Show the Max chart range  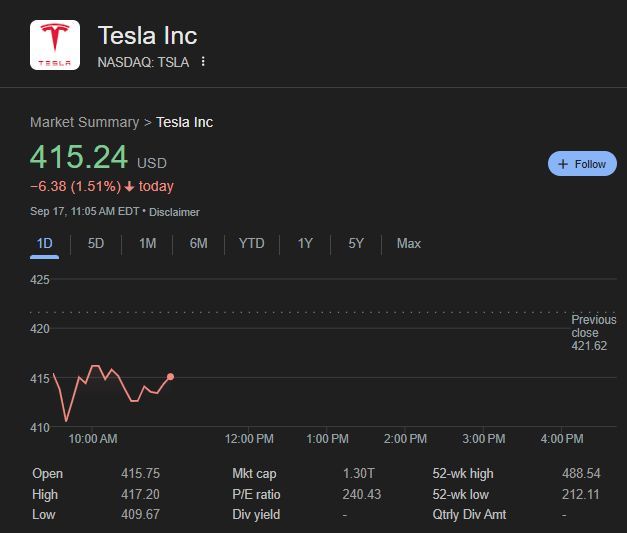(x=408, y=243)
